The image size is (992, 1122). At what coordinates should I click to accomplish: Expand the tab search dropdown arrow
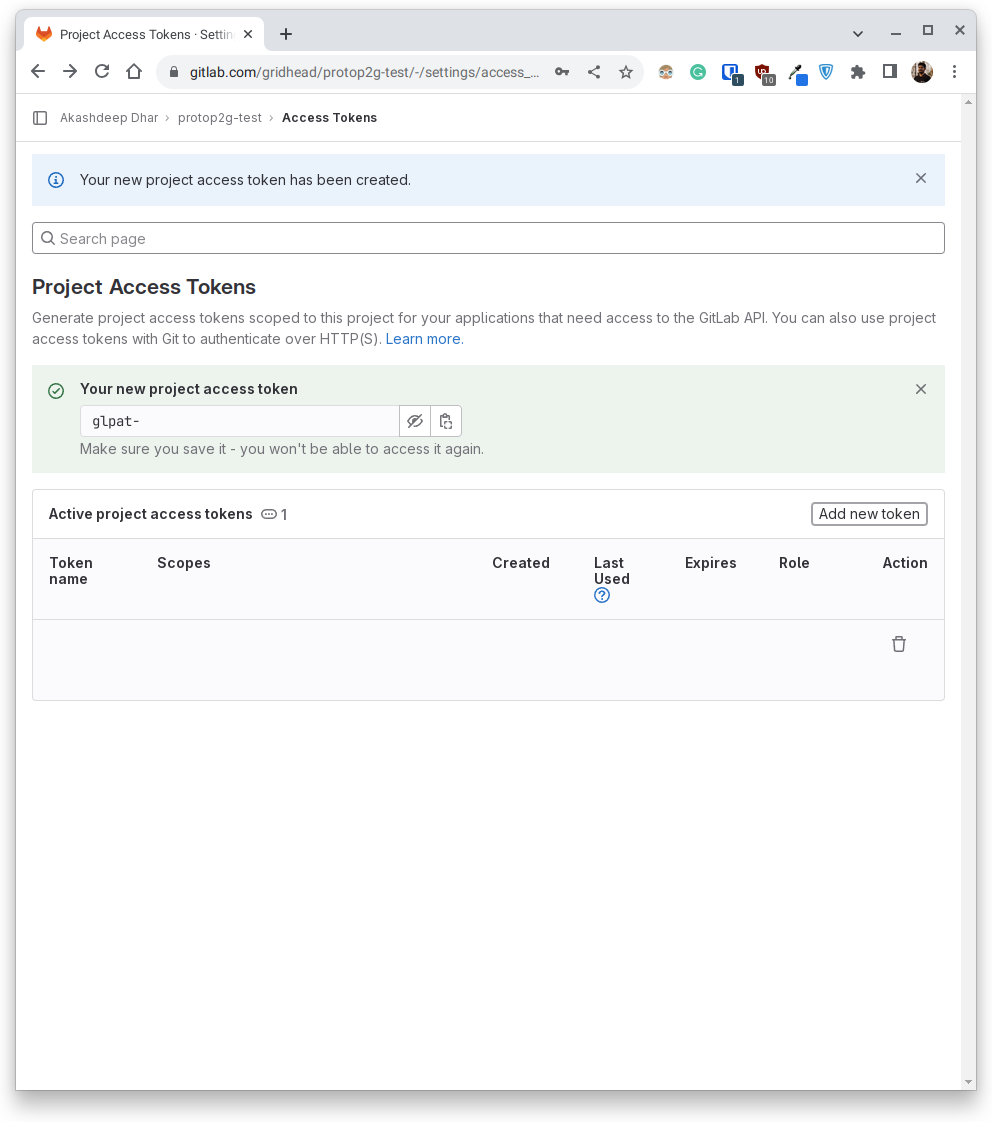[x=857, y=34]
